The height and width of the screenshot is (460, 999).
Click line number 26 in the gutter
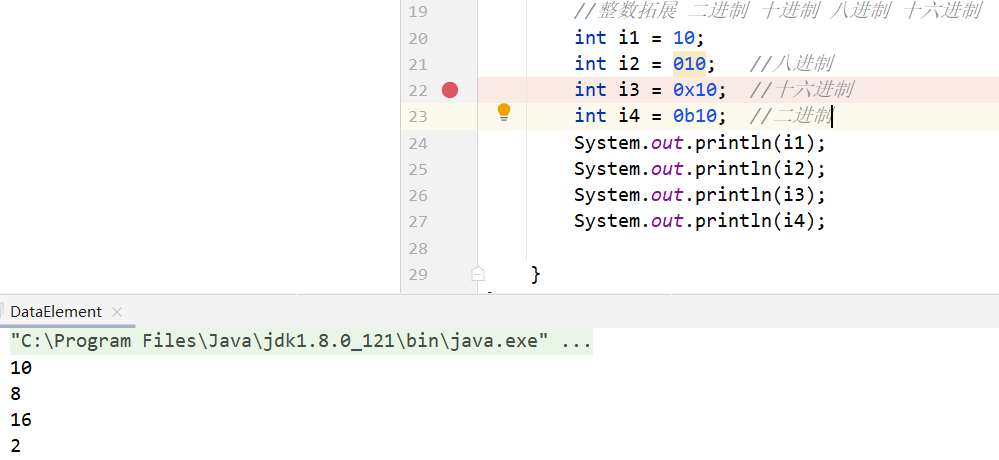click(x=418, y=196)
